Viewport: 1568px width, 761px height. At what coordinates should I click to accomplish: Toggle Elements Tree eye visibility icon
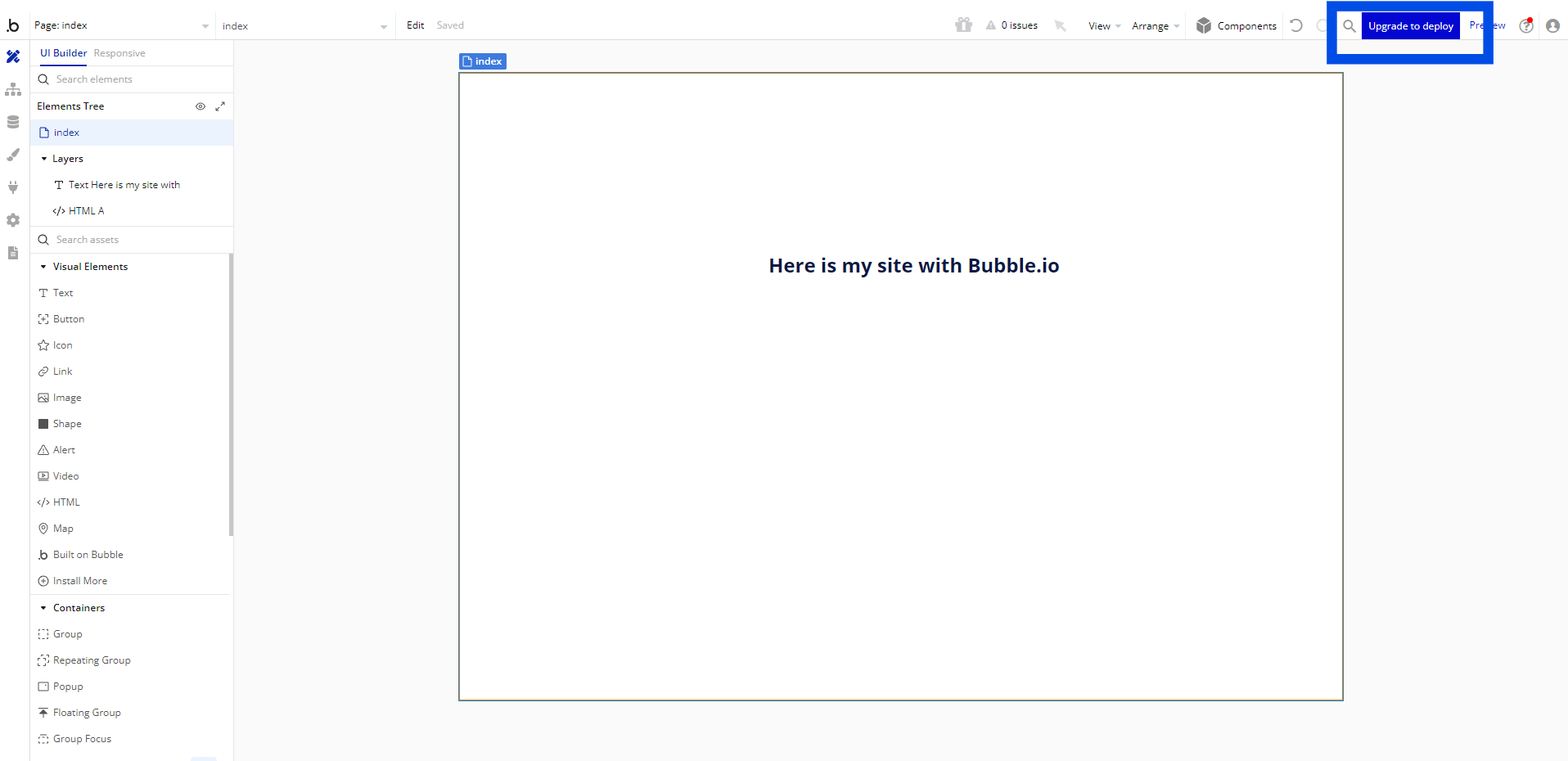pos(201,106)
